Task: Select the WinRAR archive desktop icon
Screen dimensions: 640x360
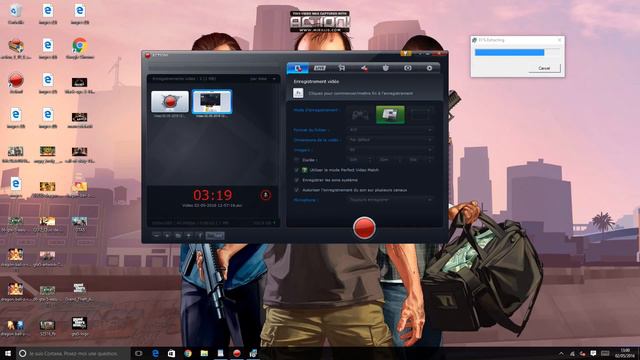Action: pyautogui.click(x=16, y=48)
